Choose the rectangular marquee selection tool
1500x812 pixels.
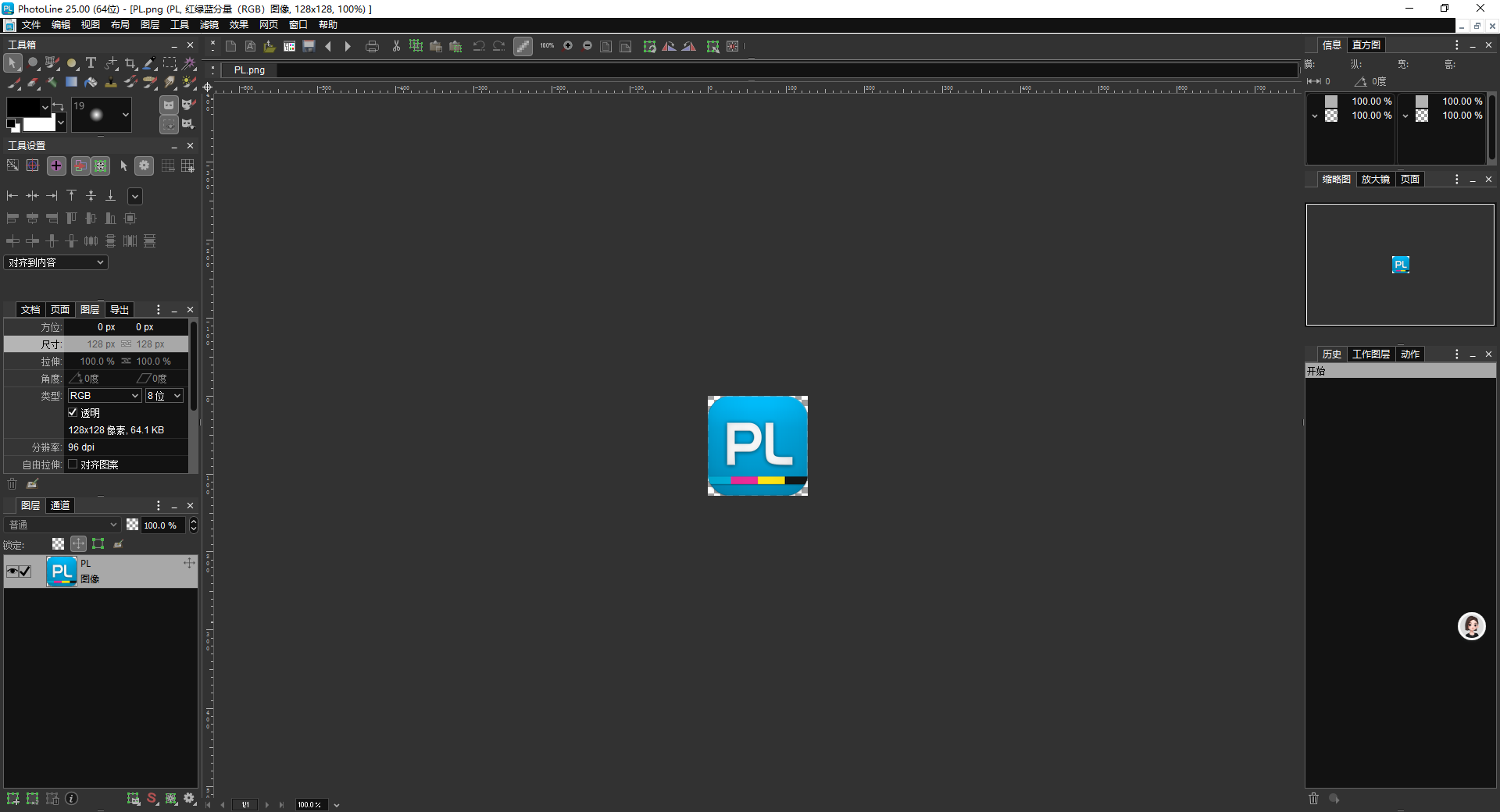[x=170, y=63]
